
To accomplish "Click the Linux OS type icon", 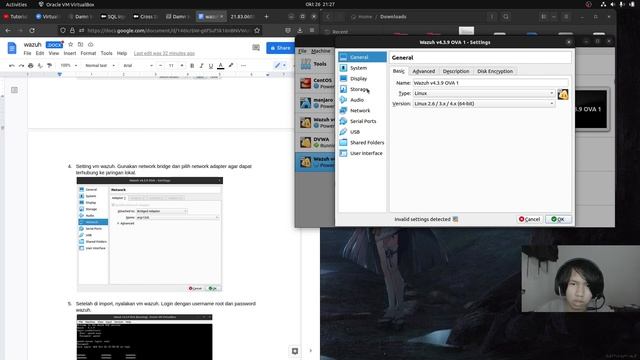I will (x=563, y=95).
